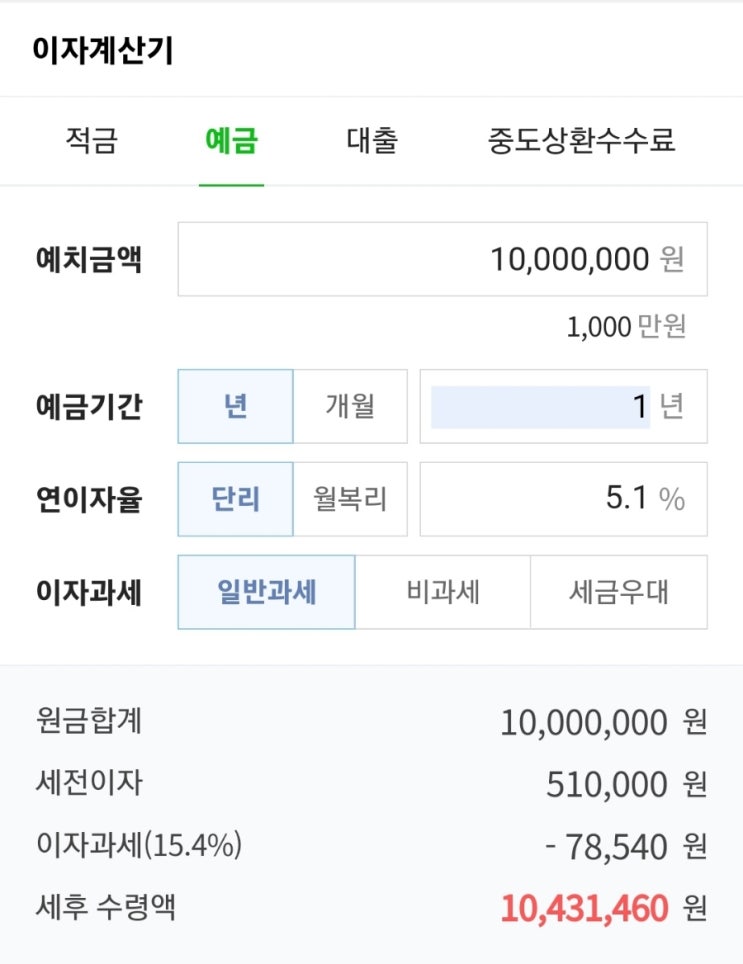Choose 년 as the deposit period unit
The height and width of the screenshot is (964, 743).
pos(236,407)
